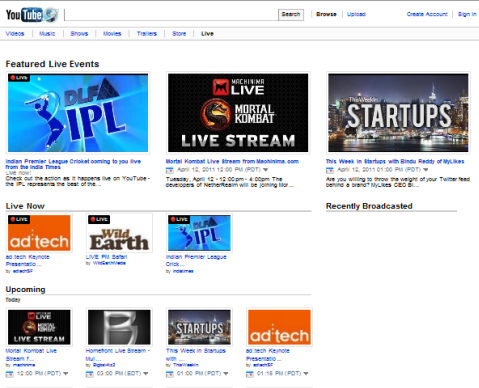Open upcoming Homefront B logo thumbnail
Screen dimensions: 479x388
click(119, 327)
